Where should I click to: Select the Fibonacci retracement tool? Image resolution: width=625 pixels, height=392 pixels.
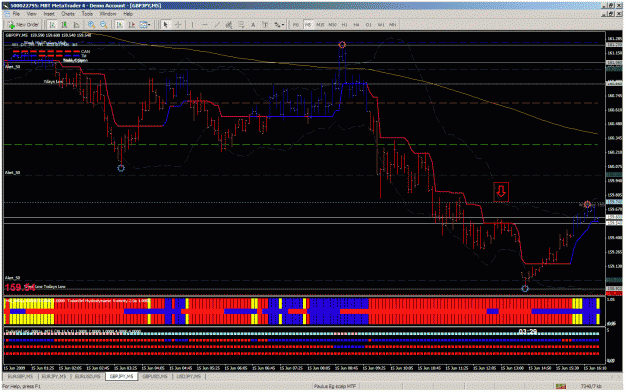pyautogui.click(x=241, y=25)
